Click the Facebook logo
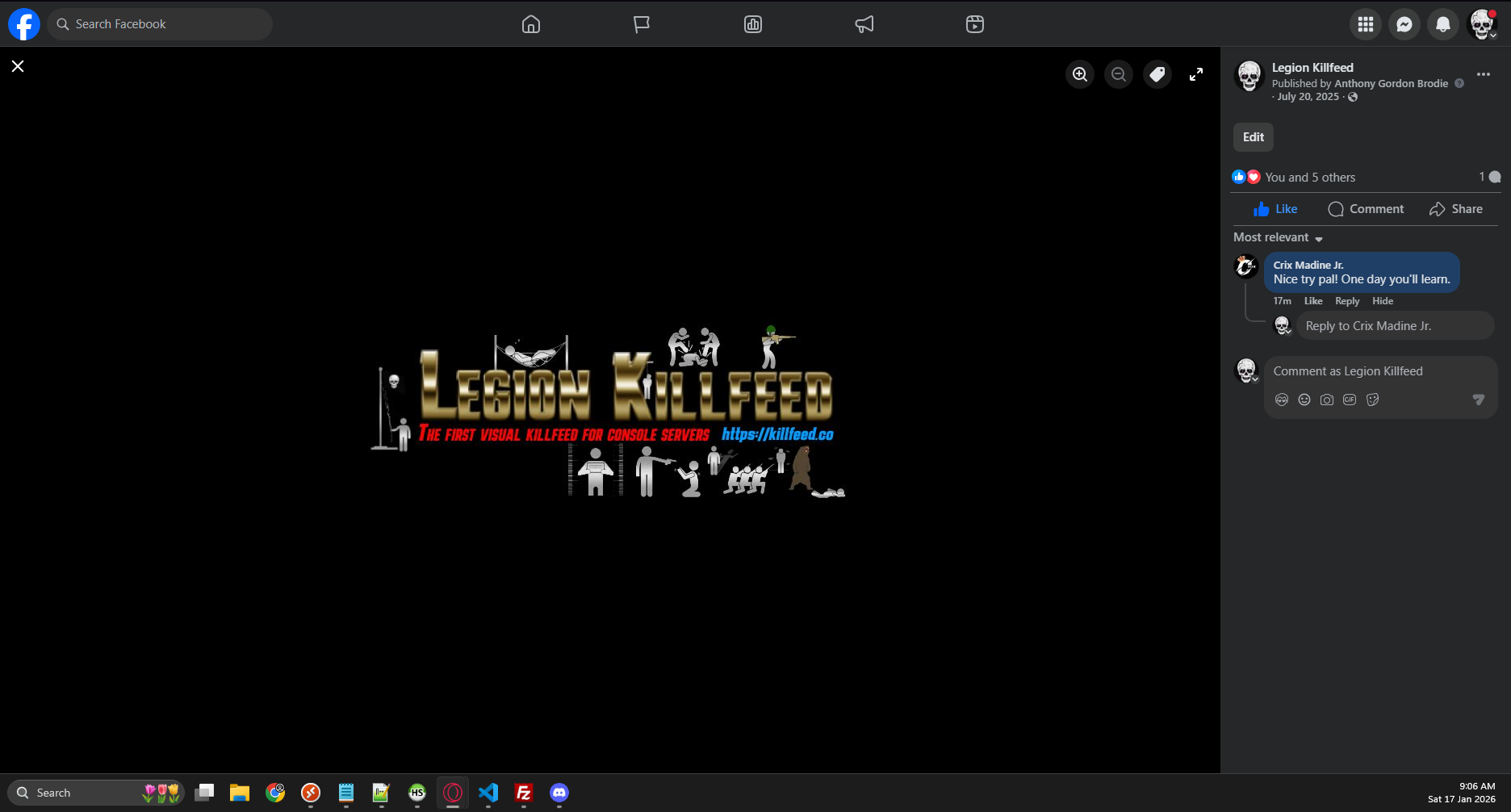This screenshot has width=1511, height=812. [x=24, y=24]
